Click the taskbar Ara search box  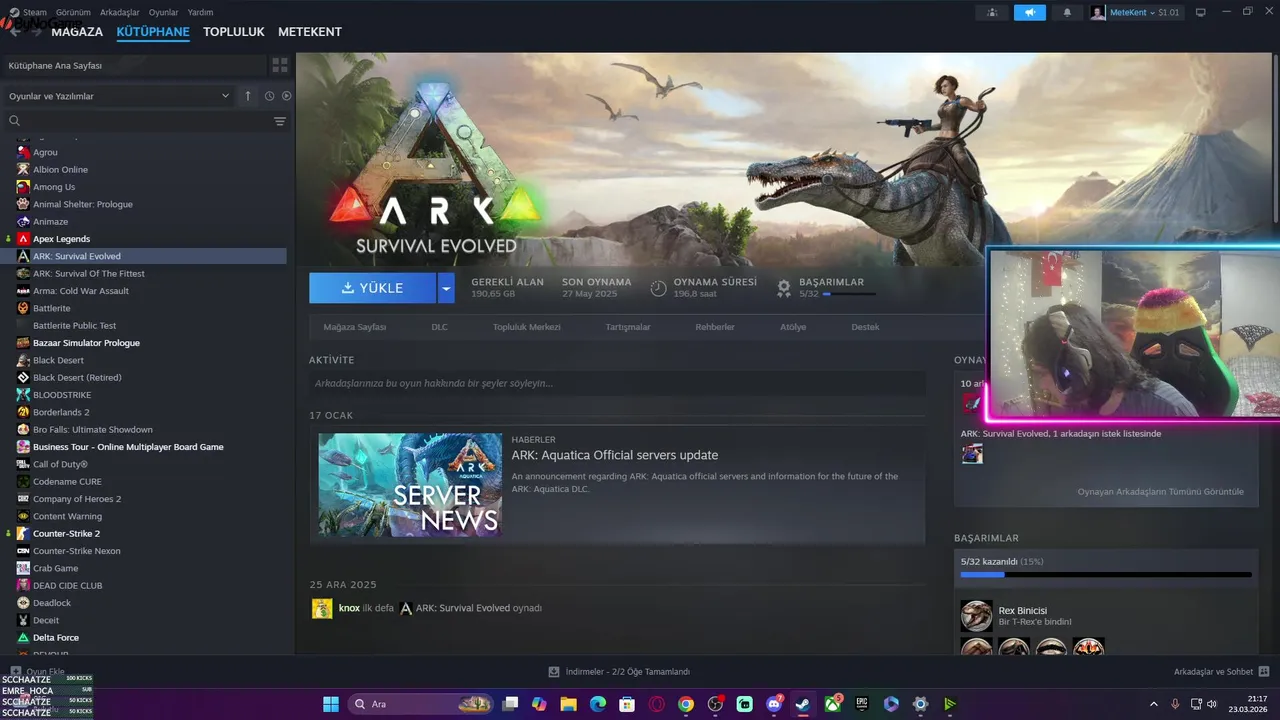[421, 704]
